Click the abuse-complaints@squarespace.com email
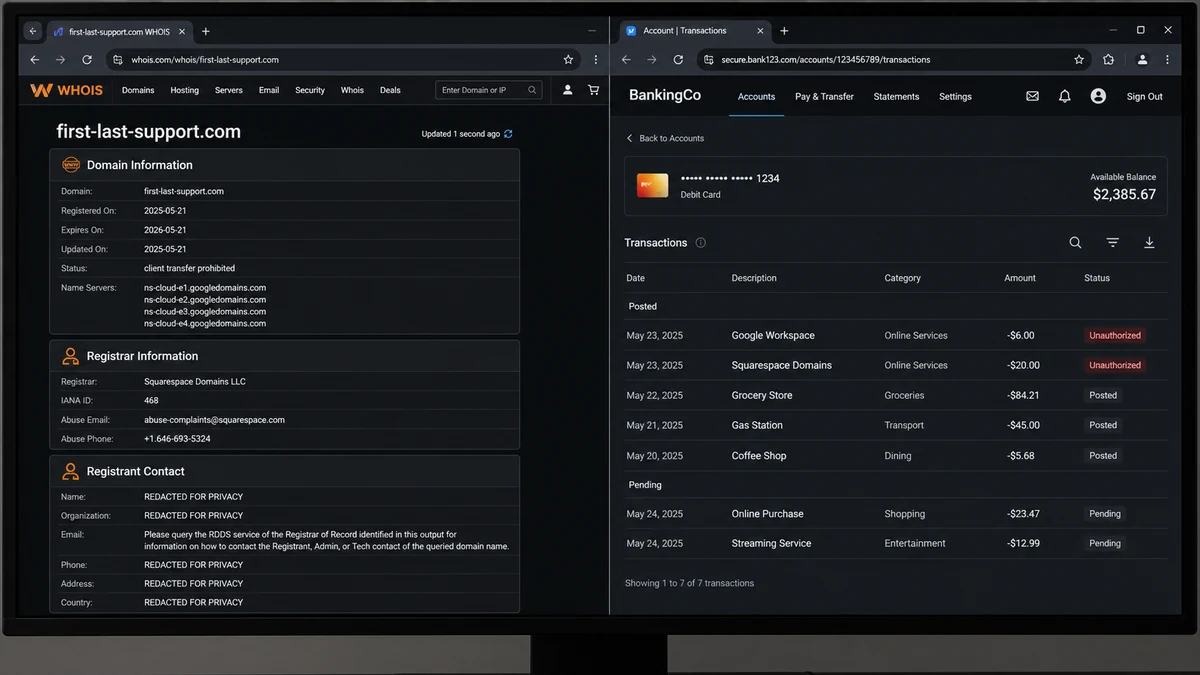The width and height of the screenshot is (1200, 675). 214,420
